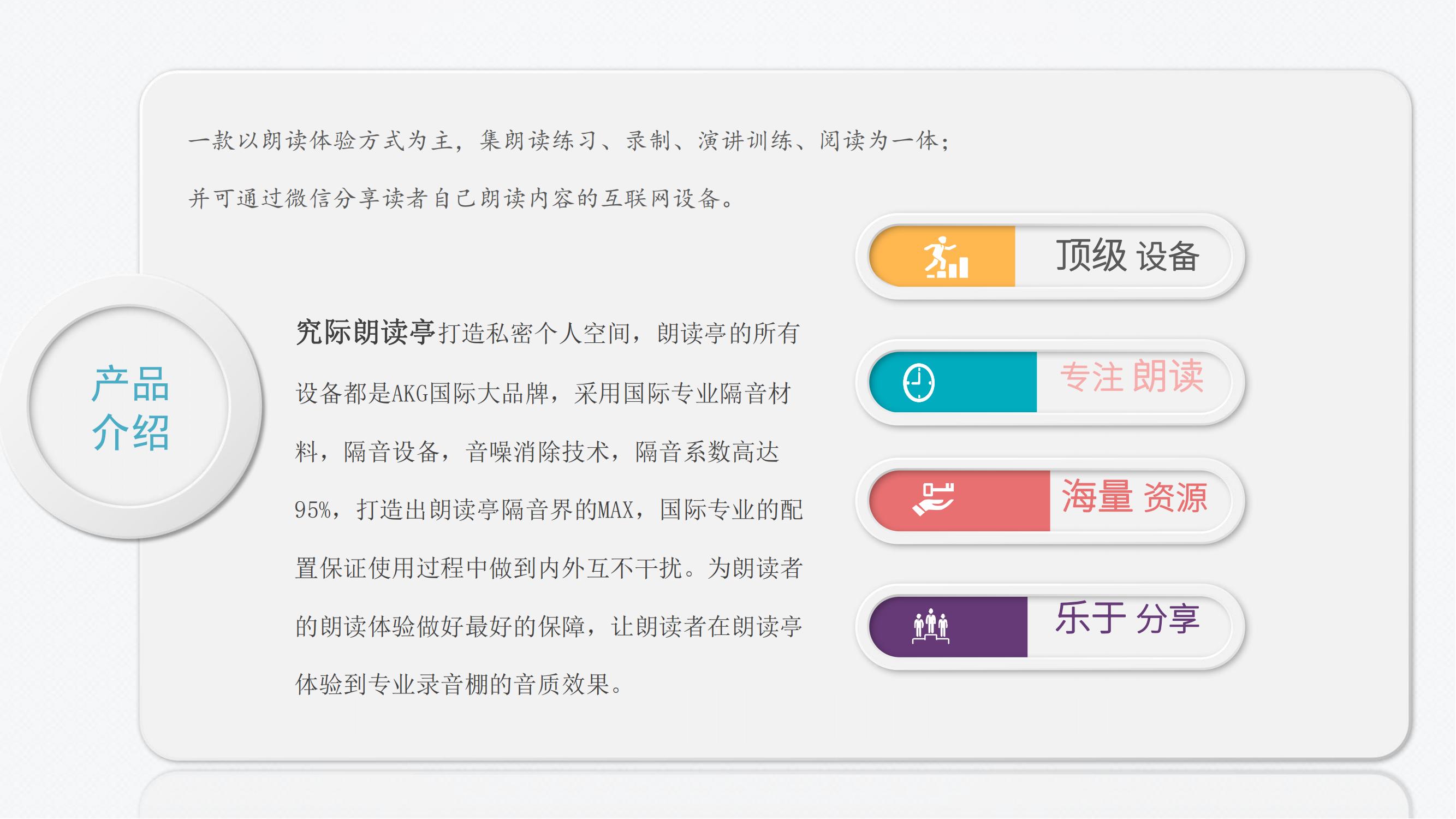Click the text 设备都是AKG国际大品牌

421,393
